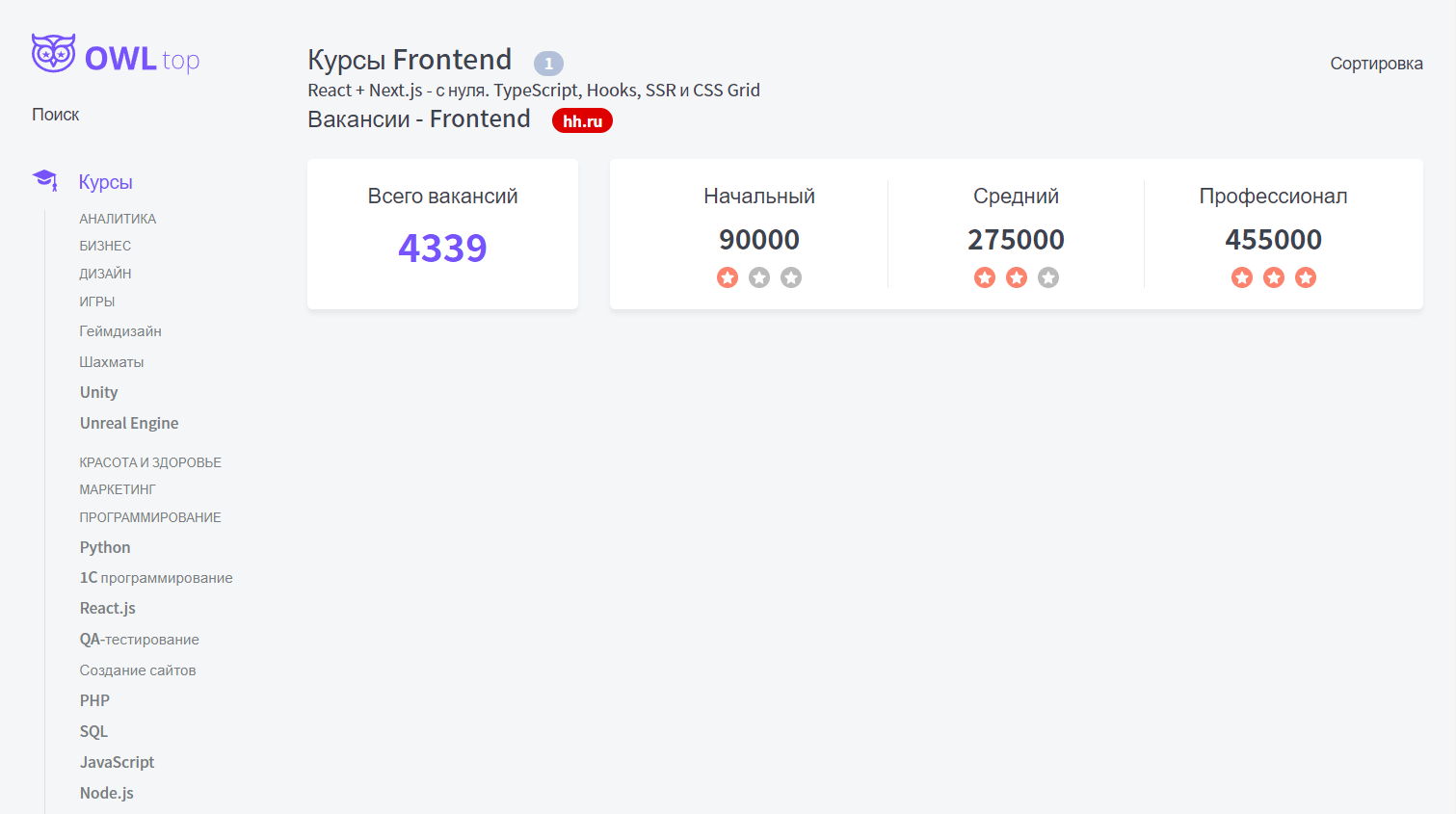This screenshot has width=1456, height=814.
Task: Click the graduation cap icon beside Курсы
Action: 44,180
